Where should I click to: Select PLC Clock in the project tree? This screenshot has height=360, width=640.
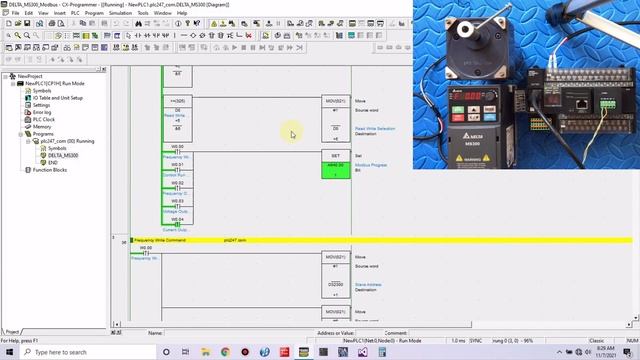[x=43, y=120]
